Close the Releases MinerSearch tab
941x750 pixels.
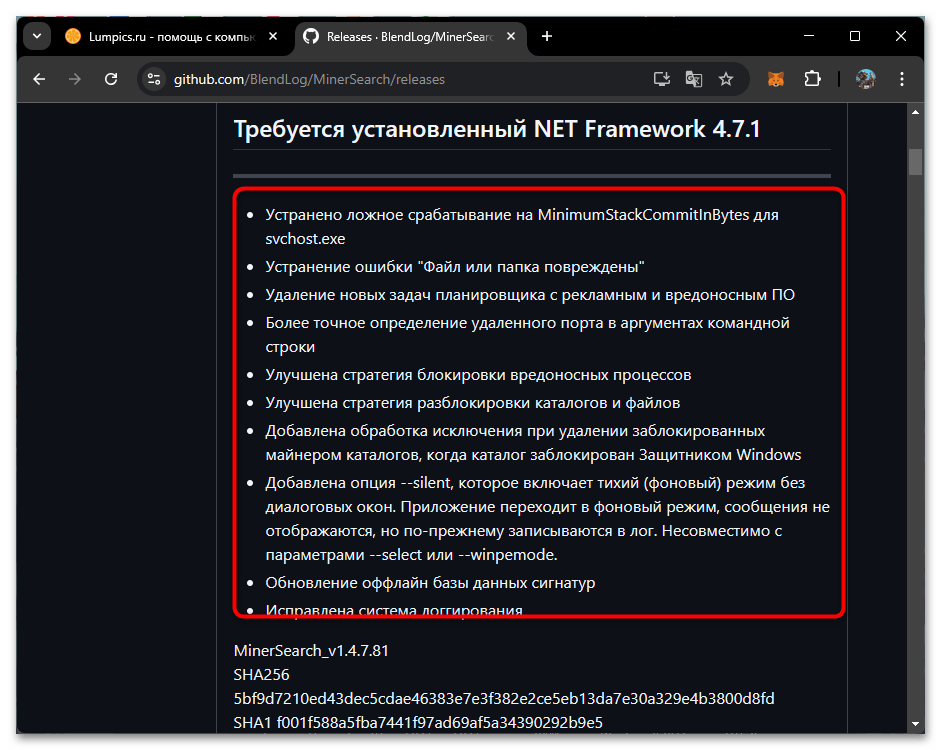pyautogui.click(x=511, y=37)
